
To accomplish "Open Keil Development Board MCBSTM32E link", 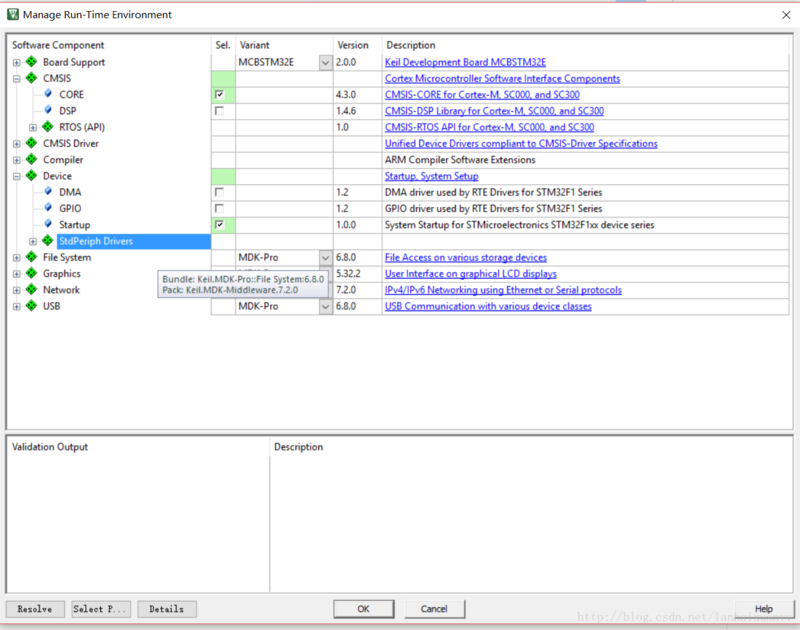I will click(465, 62).
